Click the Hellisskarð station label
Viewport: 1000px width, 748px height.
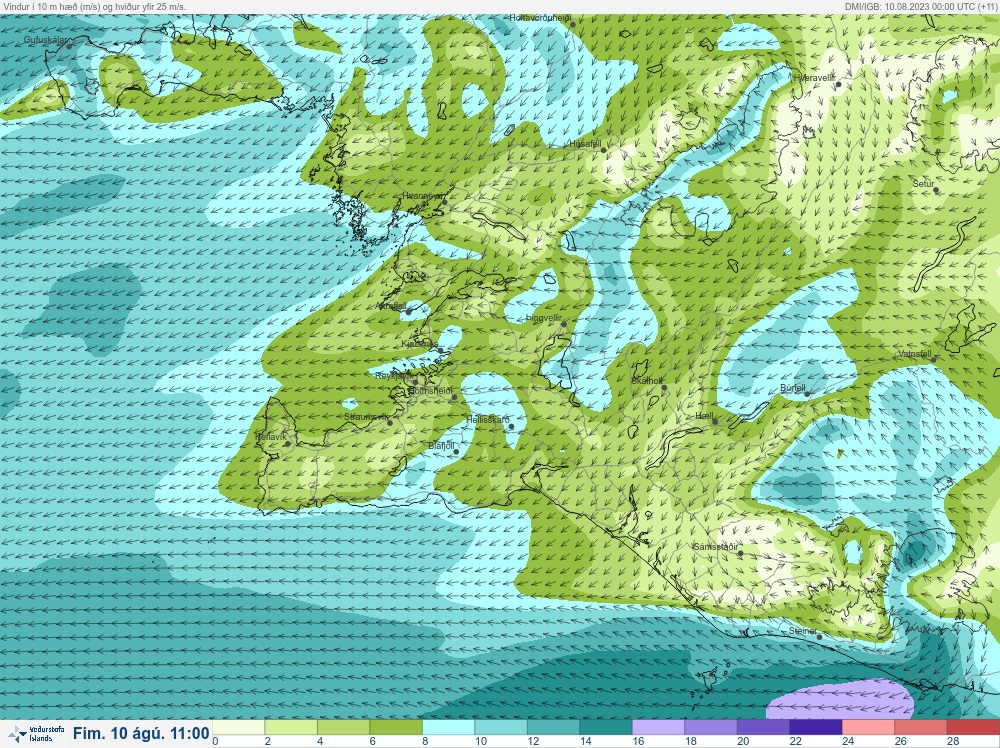488,420
